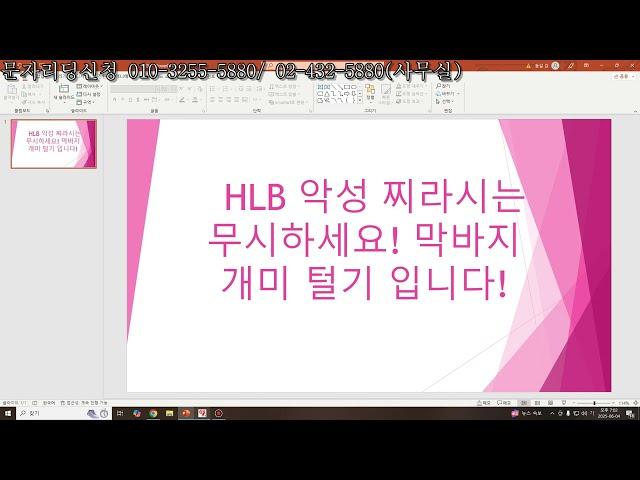Click the Shape Effects option
This screenshot has width=640, height=480.
(410, 101)
